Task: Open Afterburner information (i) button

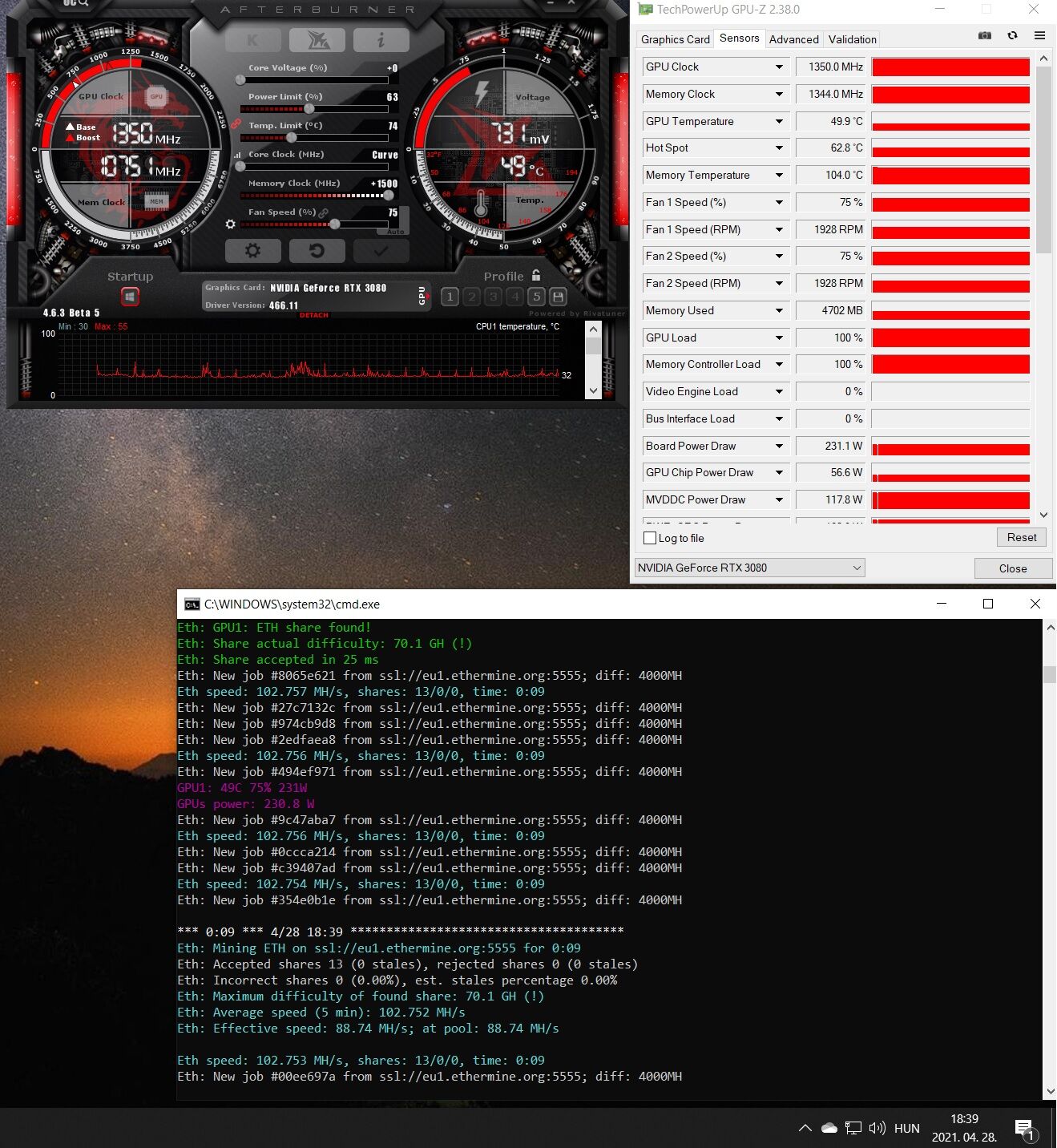Action: pyautogui.click(x=381, y=40)
